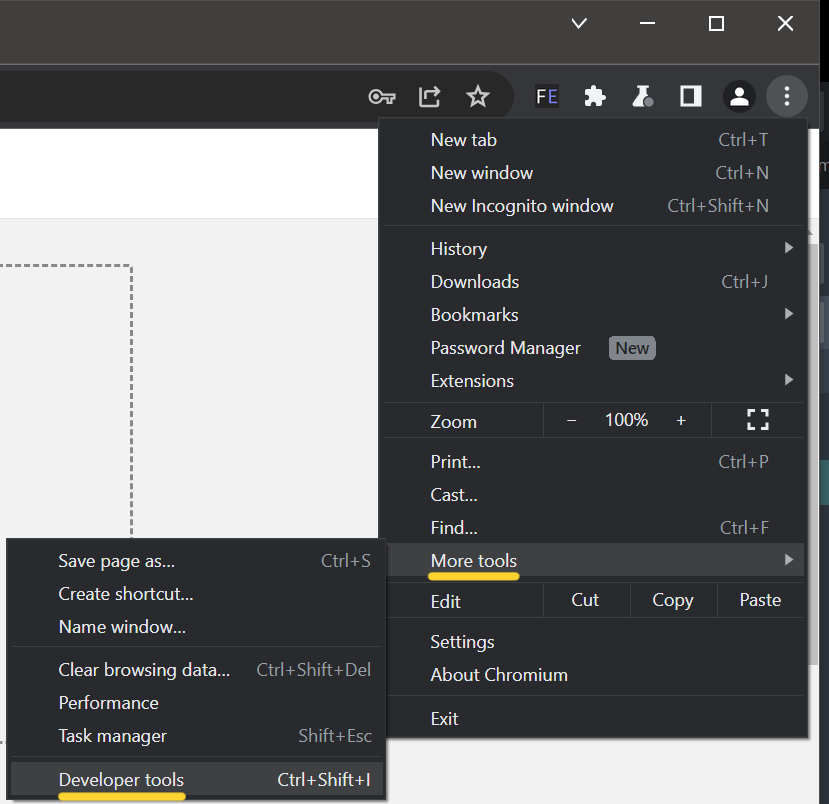Click the Extensions puzzle piece icon

coord(594,96)
